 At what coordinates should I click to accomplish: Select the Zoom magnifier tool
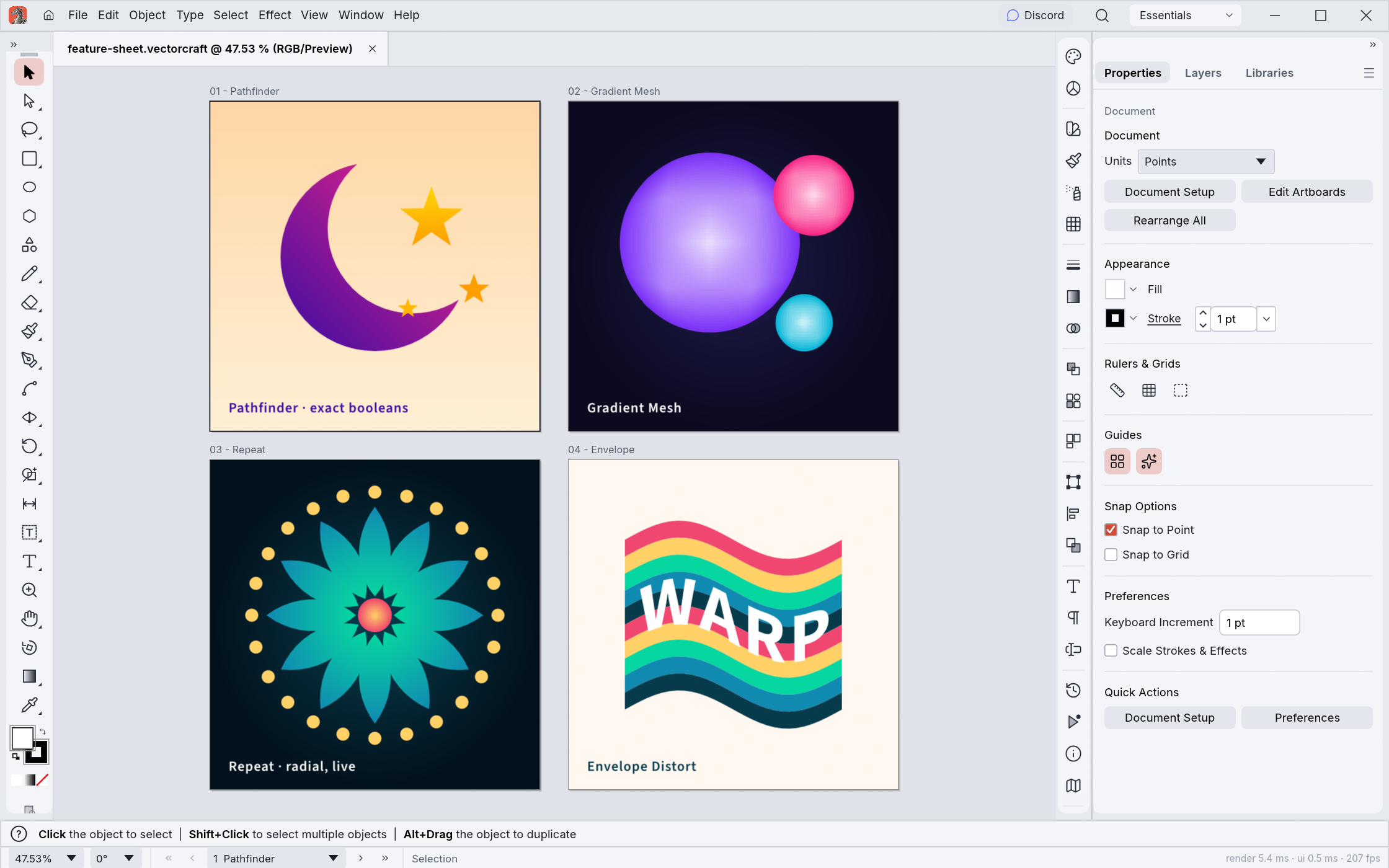29,590
